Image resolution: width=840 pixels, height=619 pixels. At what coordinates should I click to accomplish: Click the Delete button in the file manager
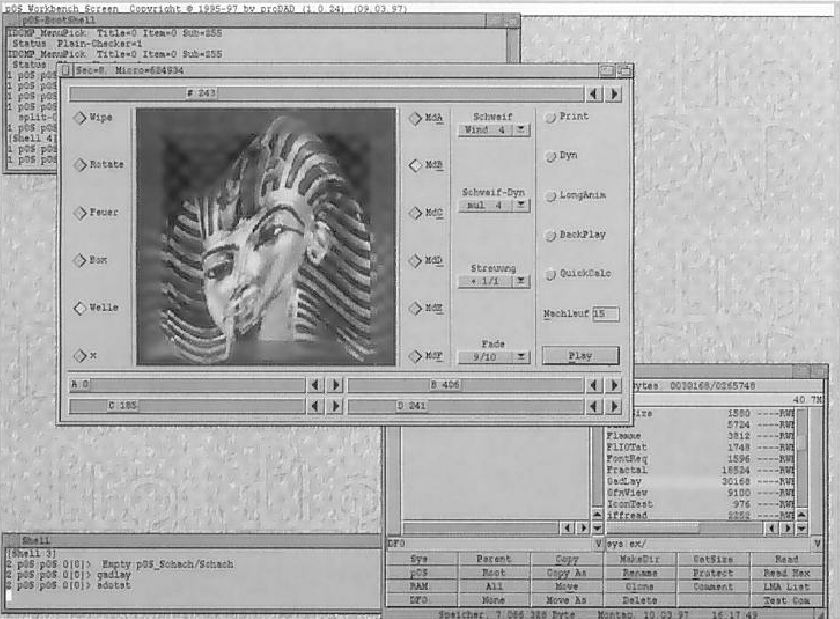(x=639, y=601)
